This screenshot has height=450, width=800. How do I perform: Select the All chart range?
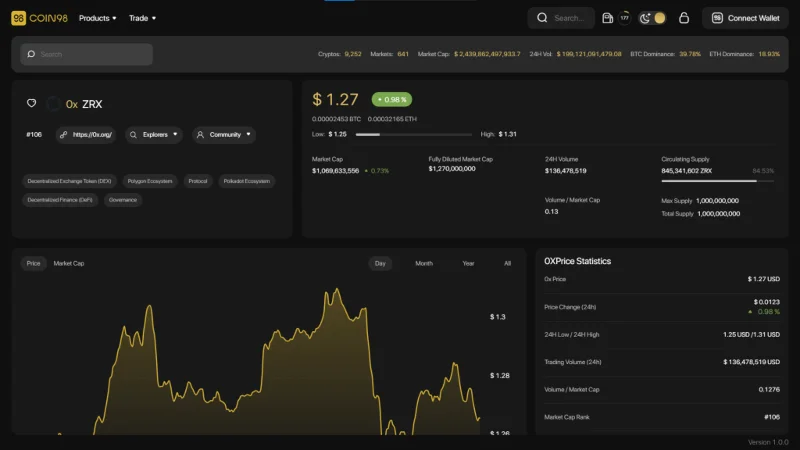click(x=507, y=263)
